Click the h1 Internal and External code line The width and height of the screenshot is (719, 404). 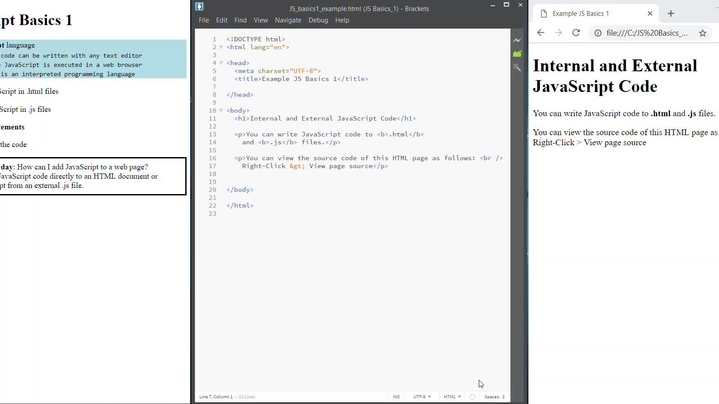pyautogui.click(x=325, y=118)
